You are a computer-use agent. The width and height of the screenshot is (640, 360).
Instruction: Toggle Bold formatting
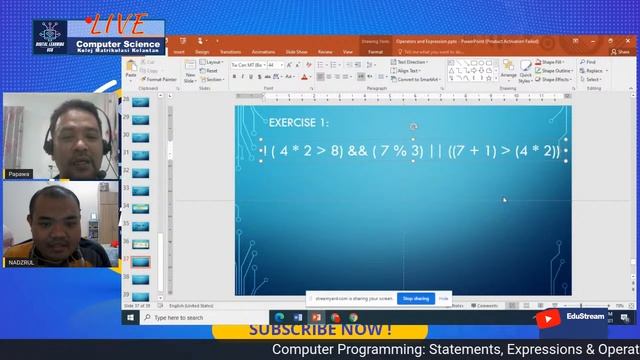pos(234,77)
